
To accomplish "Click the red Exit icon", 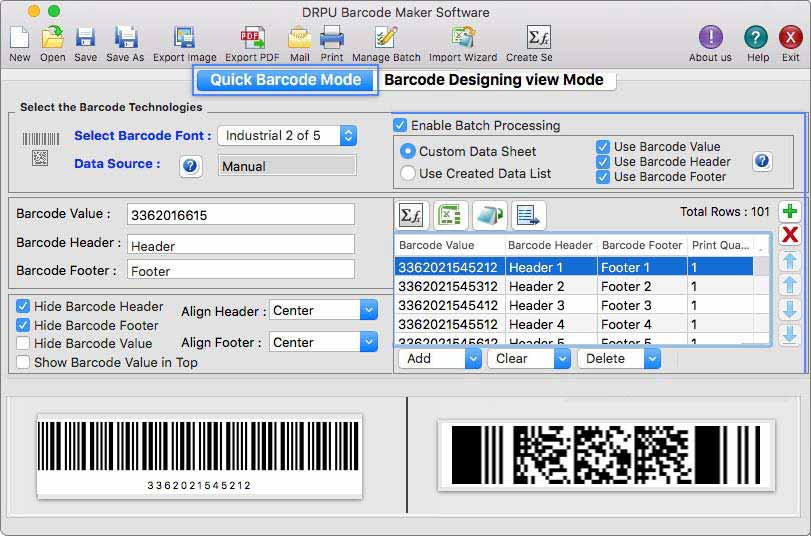I will coord(790,37).
